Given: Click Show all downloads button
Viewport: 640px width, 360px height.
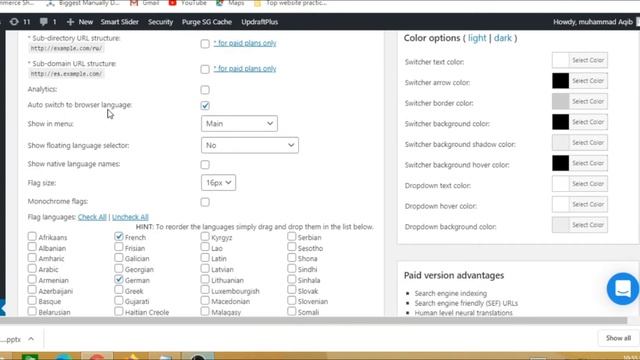Looking at the screenshot, I should (x=618, y=338).
